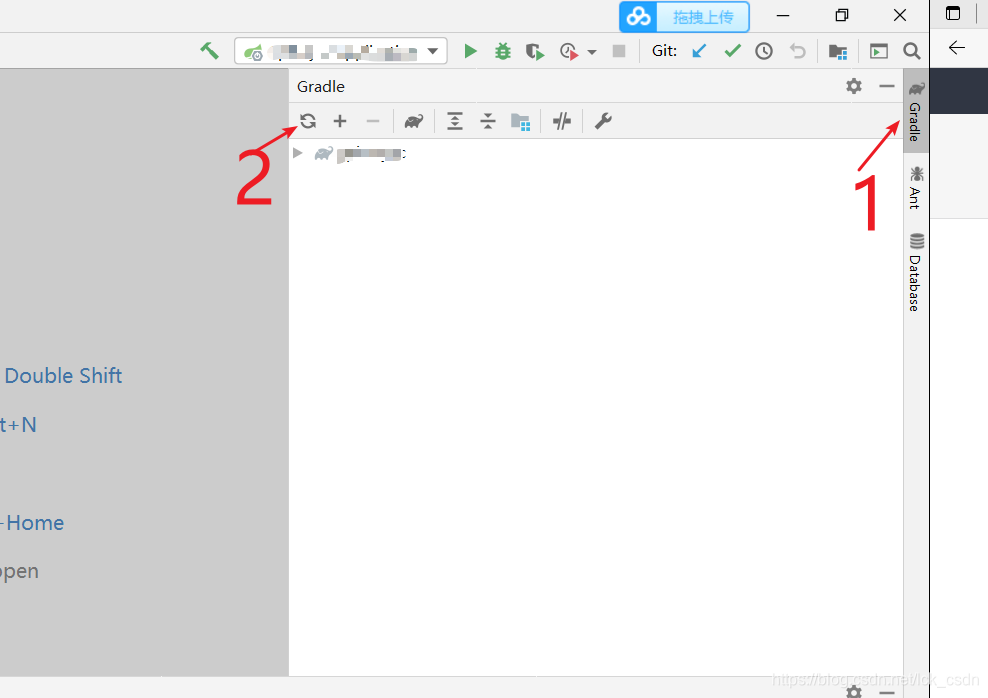Image resolution: width=988 pixels, height=698 pixels.
Task: Expand the Gradle project tree node
Action: pyautogui.click(x=297, y=153)
